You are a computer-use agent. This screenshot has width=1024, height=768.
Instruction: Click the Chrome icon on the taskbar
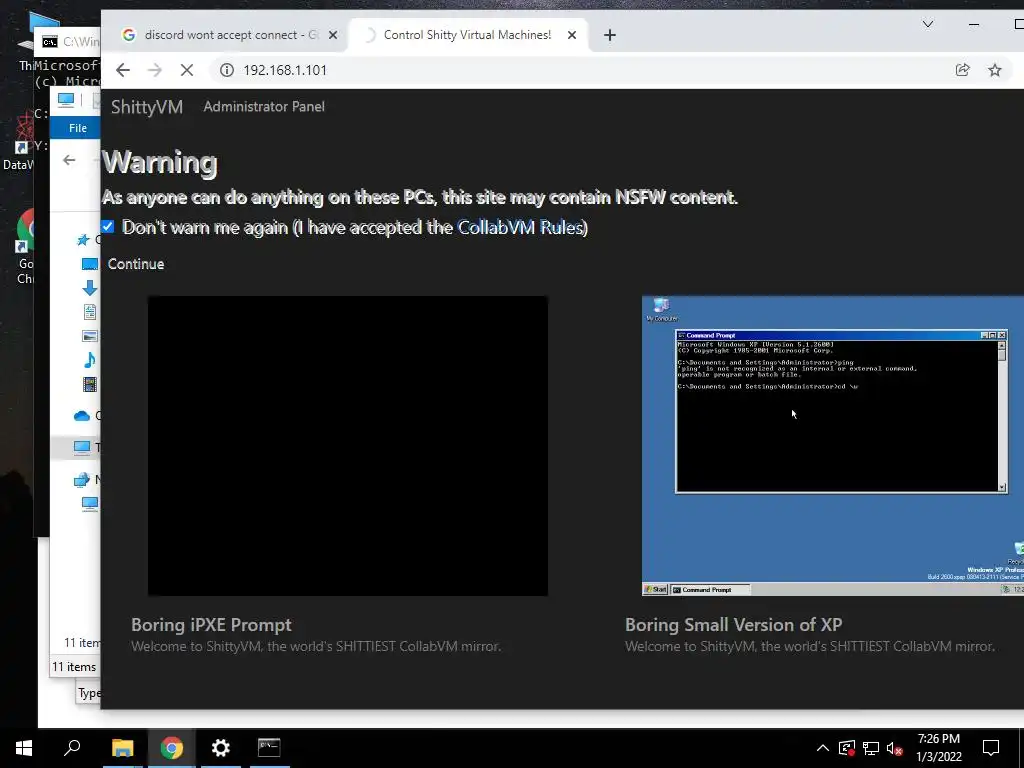click(x=172, y=748)
